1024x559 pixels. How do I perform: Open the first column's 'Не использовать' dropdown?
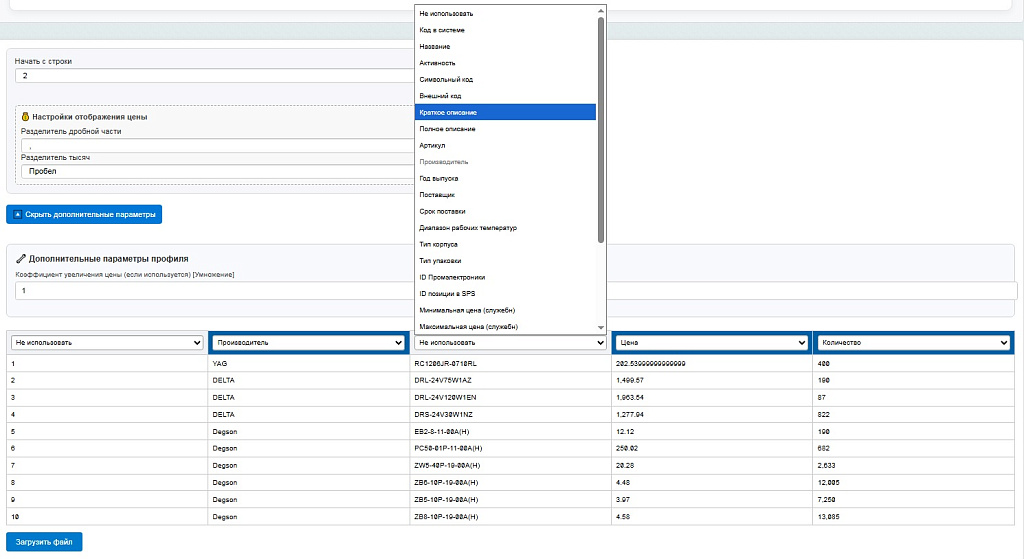coord(107,342)
